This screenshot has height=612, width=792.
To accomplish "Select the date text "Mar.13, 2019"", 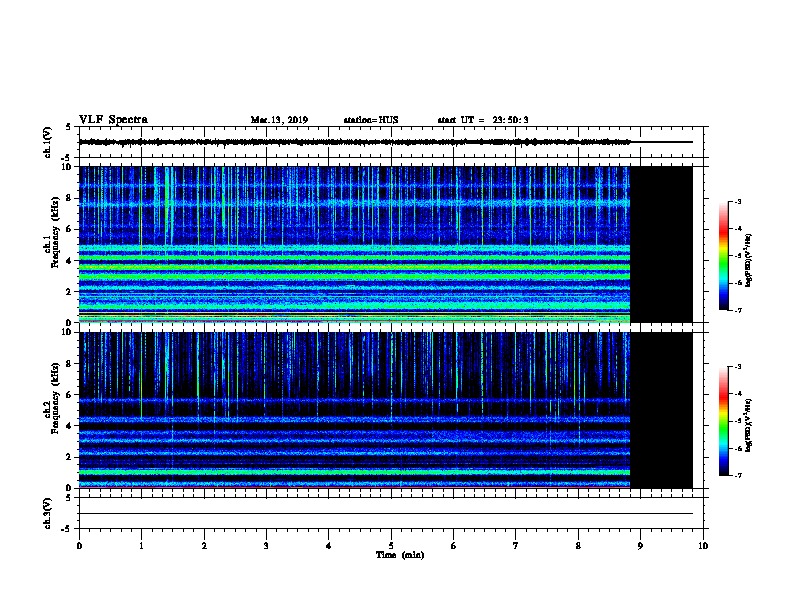I will (279, 120).
